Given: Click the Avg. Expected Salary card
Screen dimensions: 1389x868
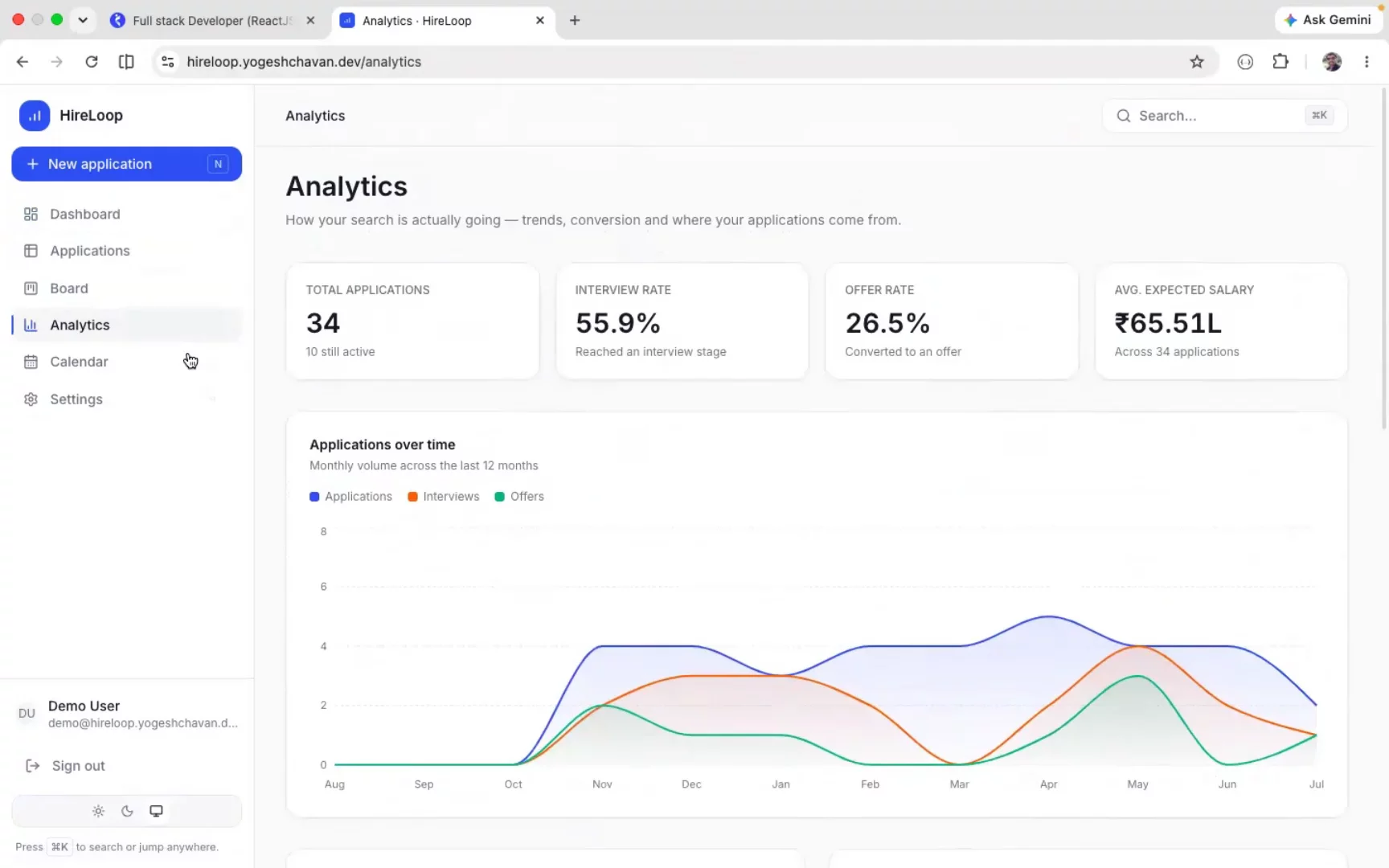Looking at the screenshot, I should pos(1221,321).
